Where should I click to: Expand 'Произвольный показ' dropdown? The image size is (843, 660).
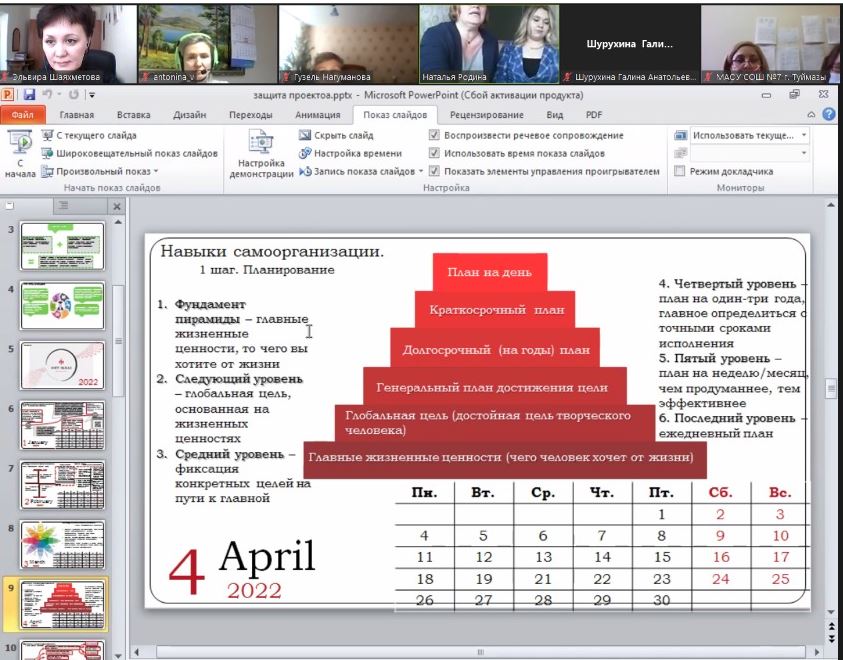155,171
